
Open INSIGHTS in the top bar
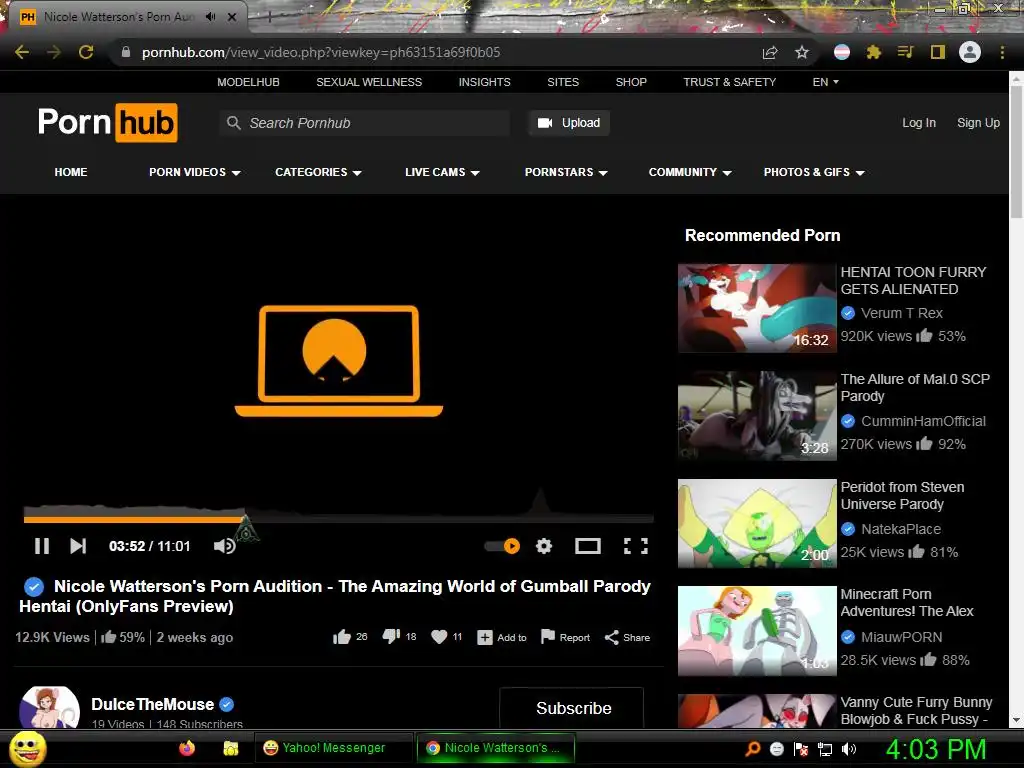(485, 82)
